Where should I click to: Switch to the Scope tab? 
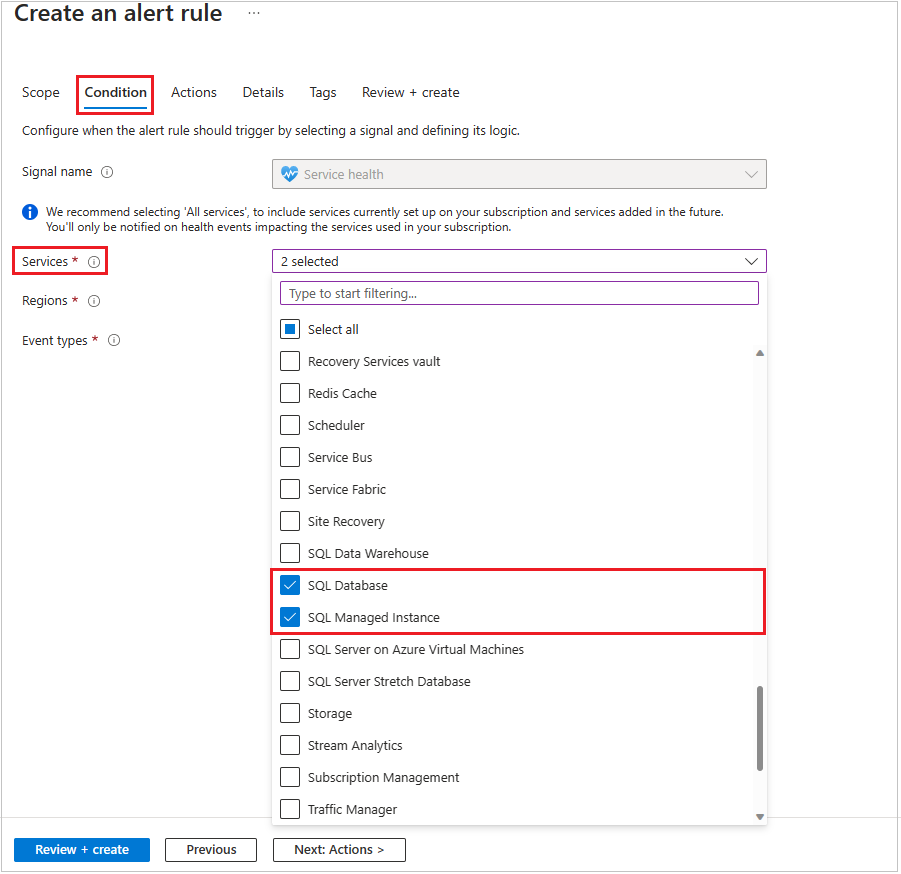[x=40, y=92]
